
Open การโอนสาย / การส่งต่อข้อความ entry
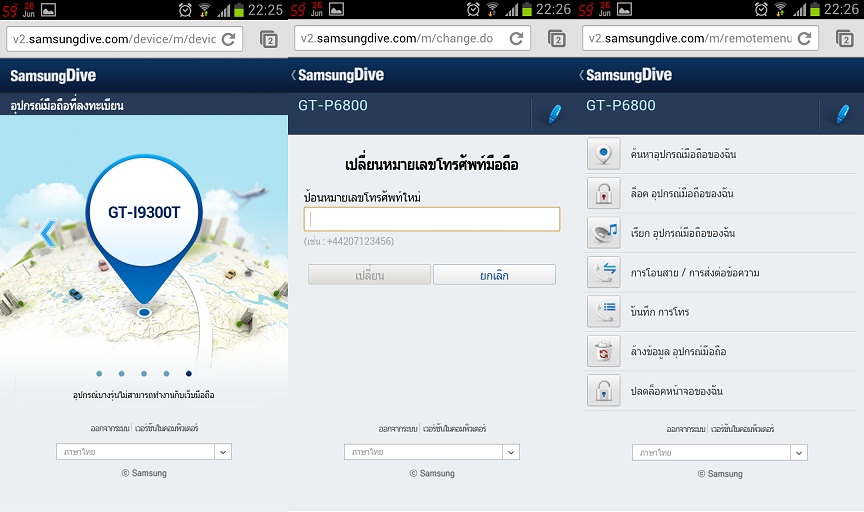click(x=720, y=272)
